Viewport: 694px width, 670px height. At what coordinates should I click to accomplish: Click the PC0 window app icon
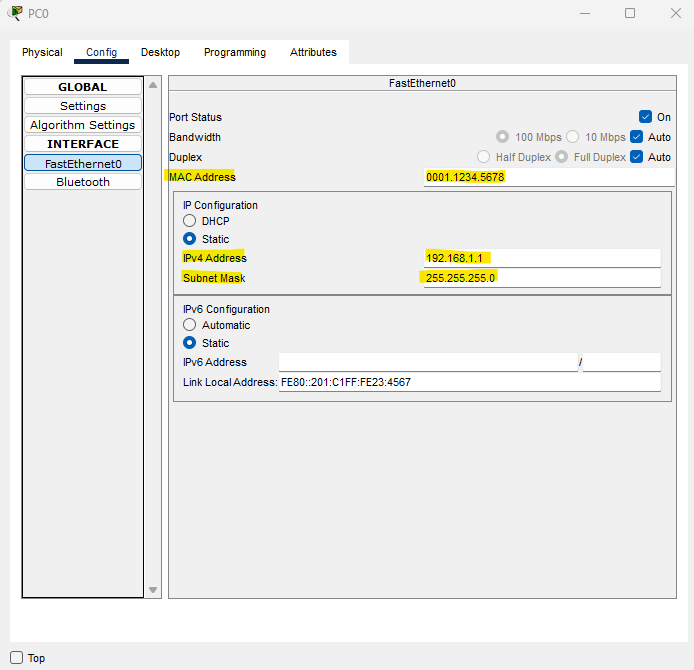point(15,13)
